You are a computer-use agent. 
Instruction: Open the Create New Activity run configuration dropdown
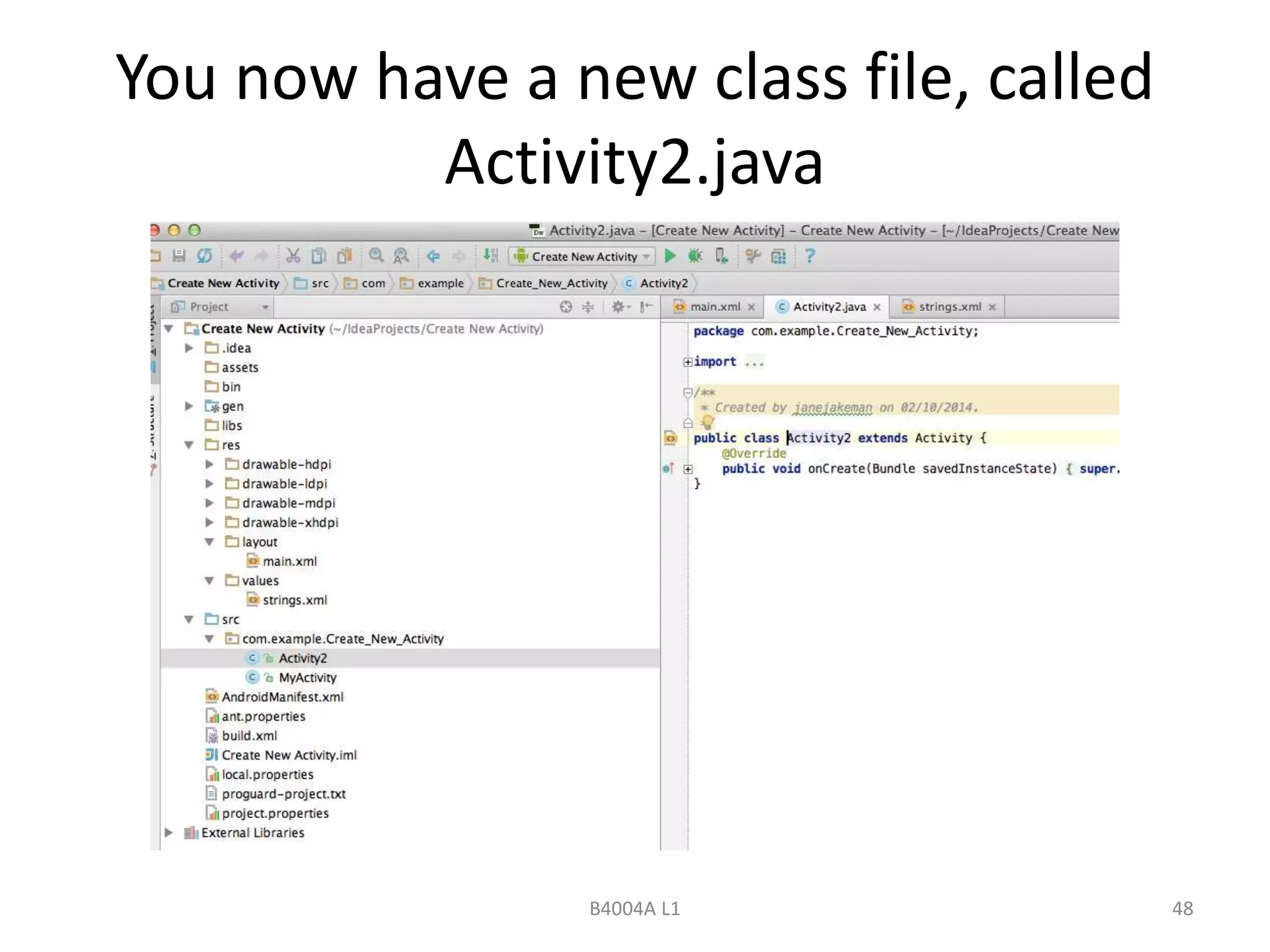pos(581,256)
